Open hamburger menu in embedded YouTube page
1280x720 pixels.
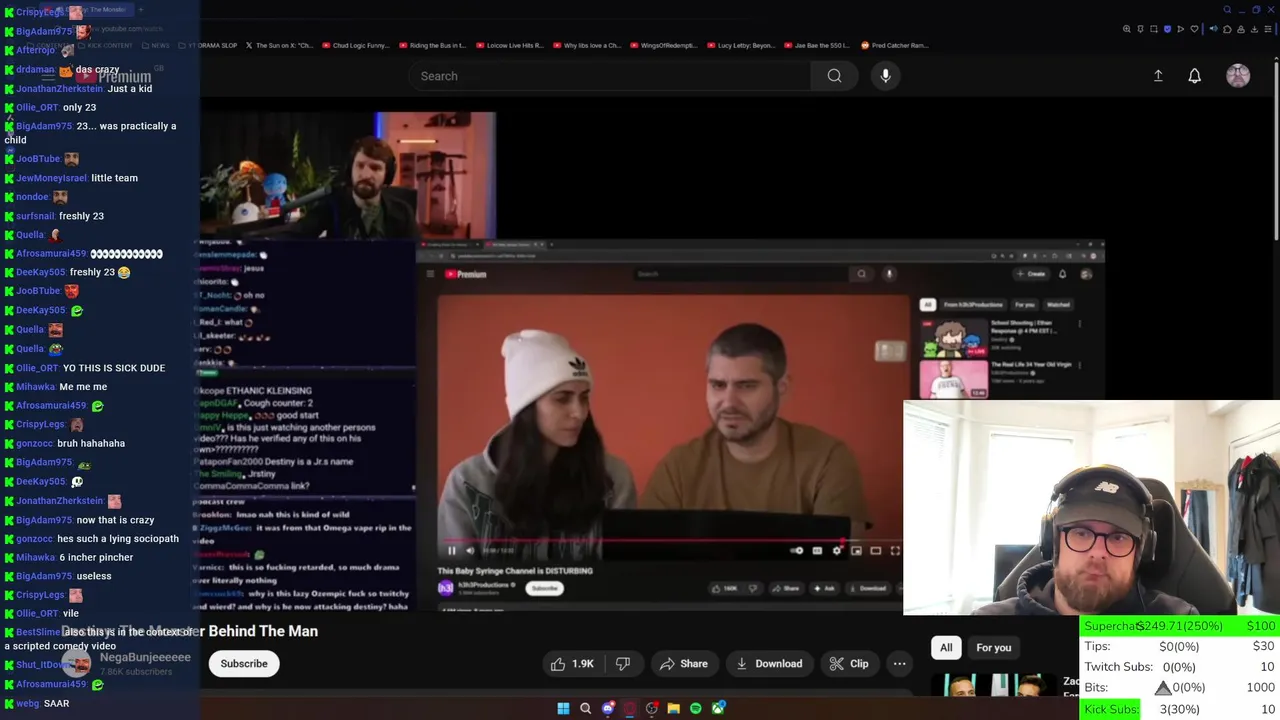(x=430, y=274)
